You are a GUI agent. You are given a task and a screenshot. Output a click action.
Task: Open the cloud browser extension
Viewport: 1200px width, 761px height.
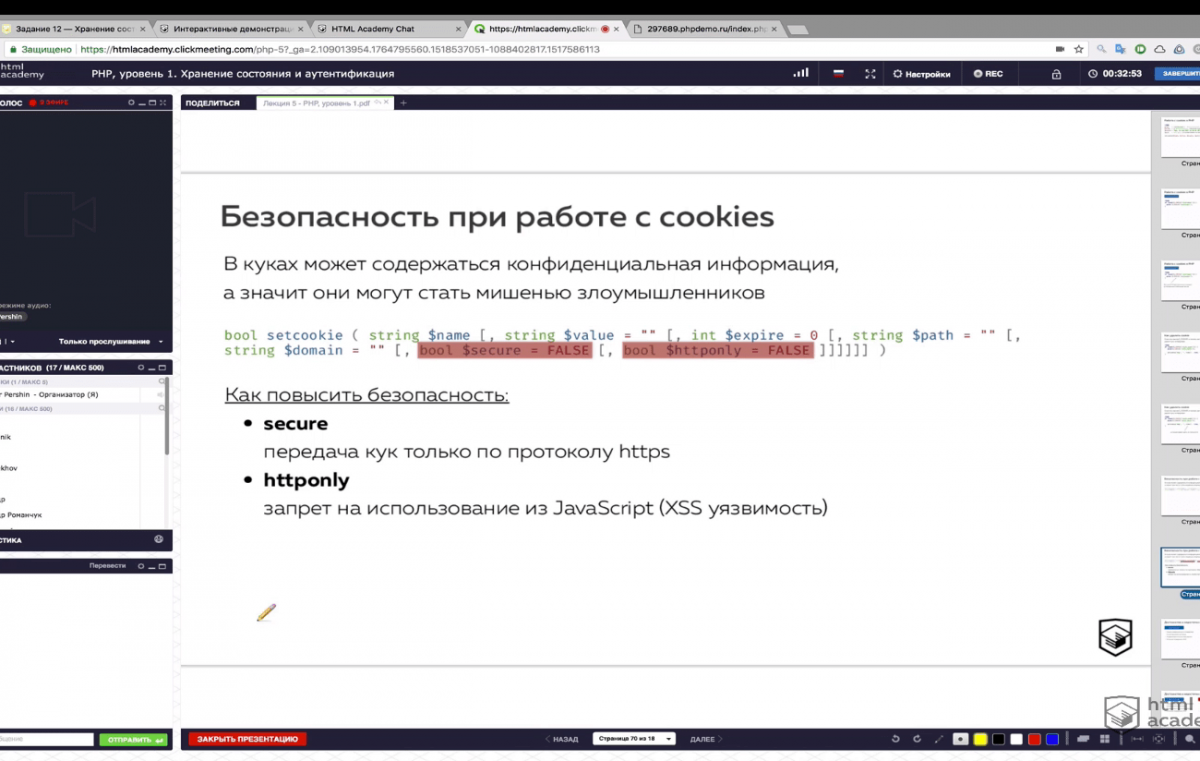[x=1160, y=49]
